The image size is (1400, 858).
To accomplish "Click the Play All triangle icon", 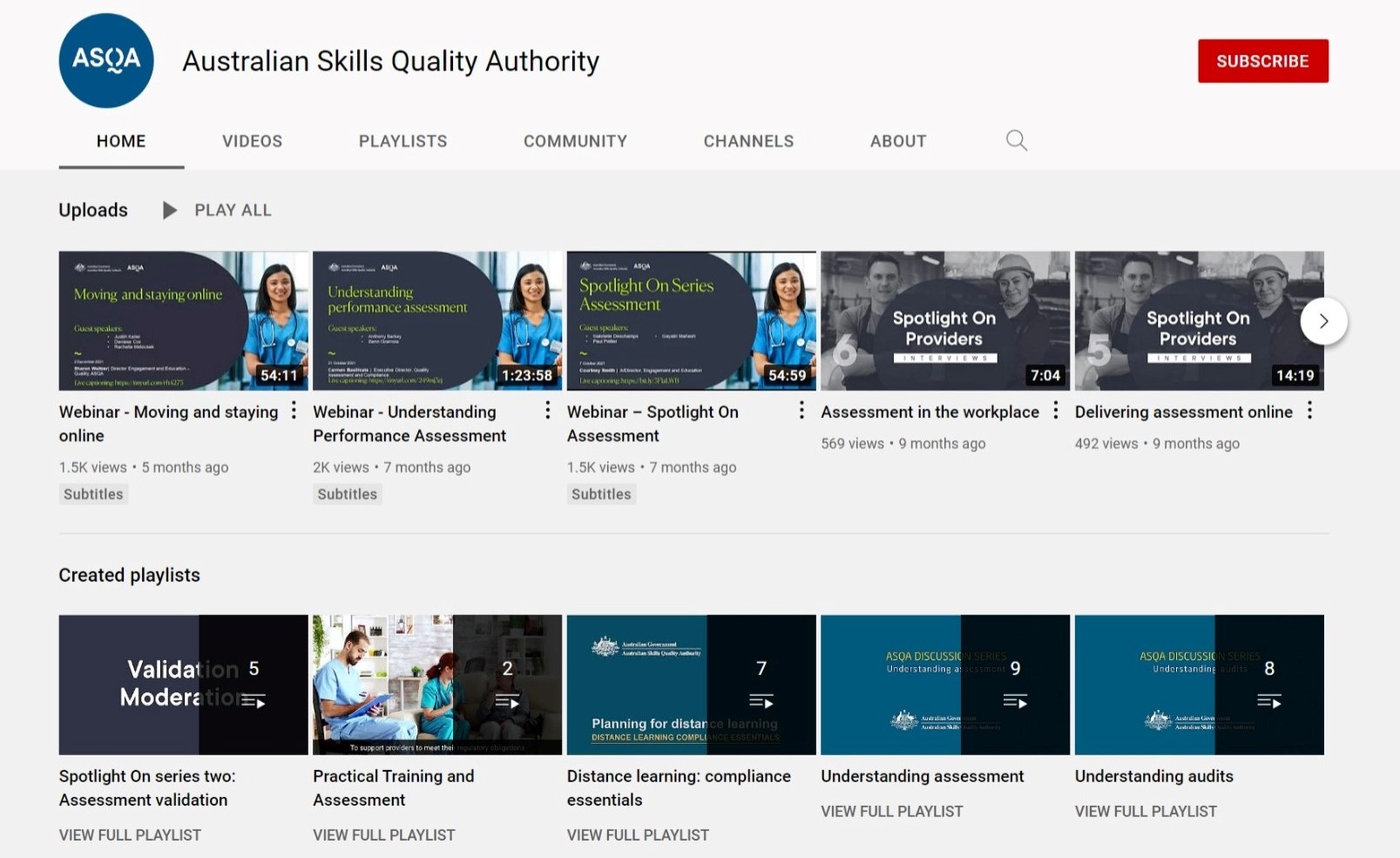I will [170, 210].
